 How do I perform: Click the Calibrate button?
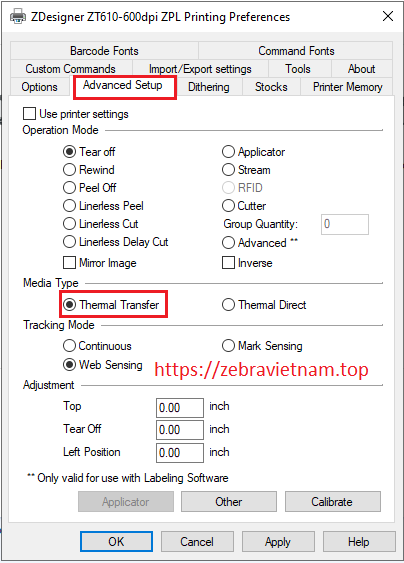(333, 502)
